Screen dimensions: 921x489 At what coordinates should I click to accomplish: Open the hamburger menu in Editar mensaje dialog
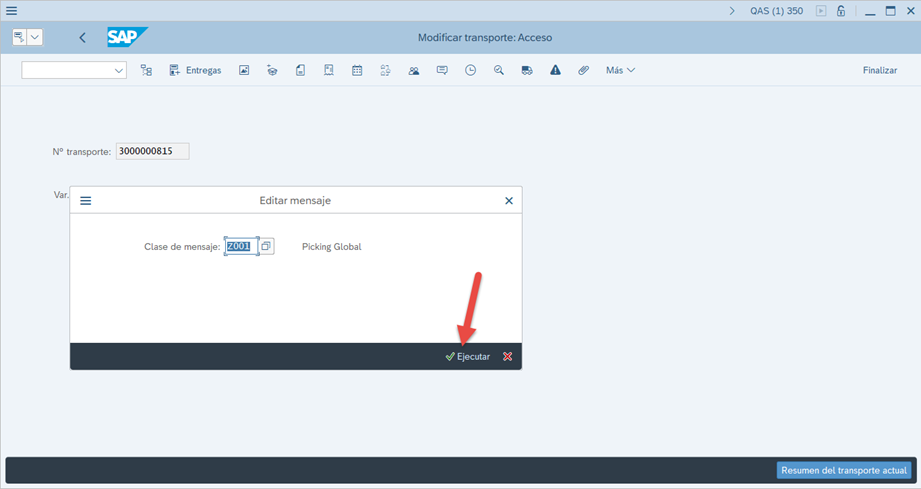tap(86, 201)
